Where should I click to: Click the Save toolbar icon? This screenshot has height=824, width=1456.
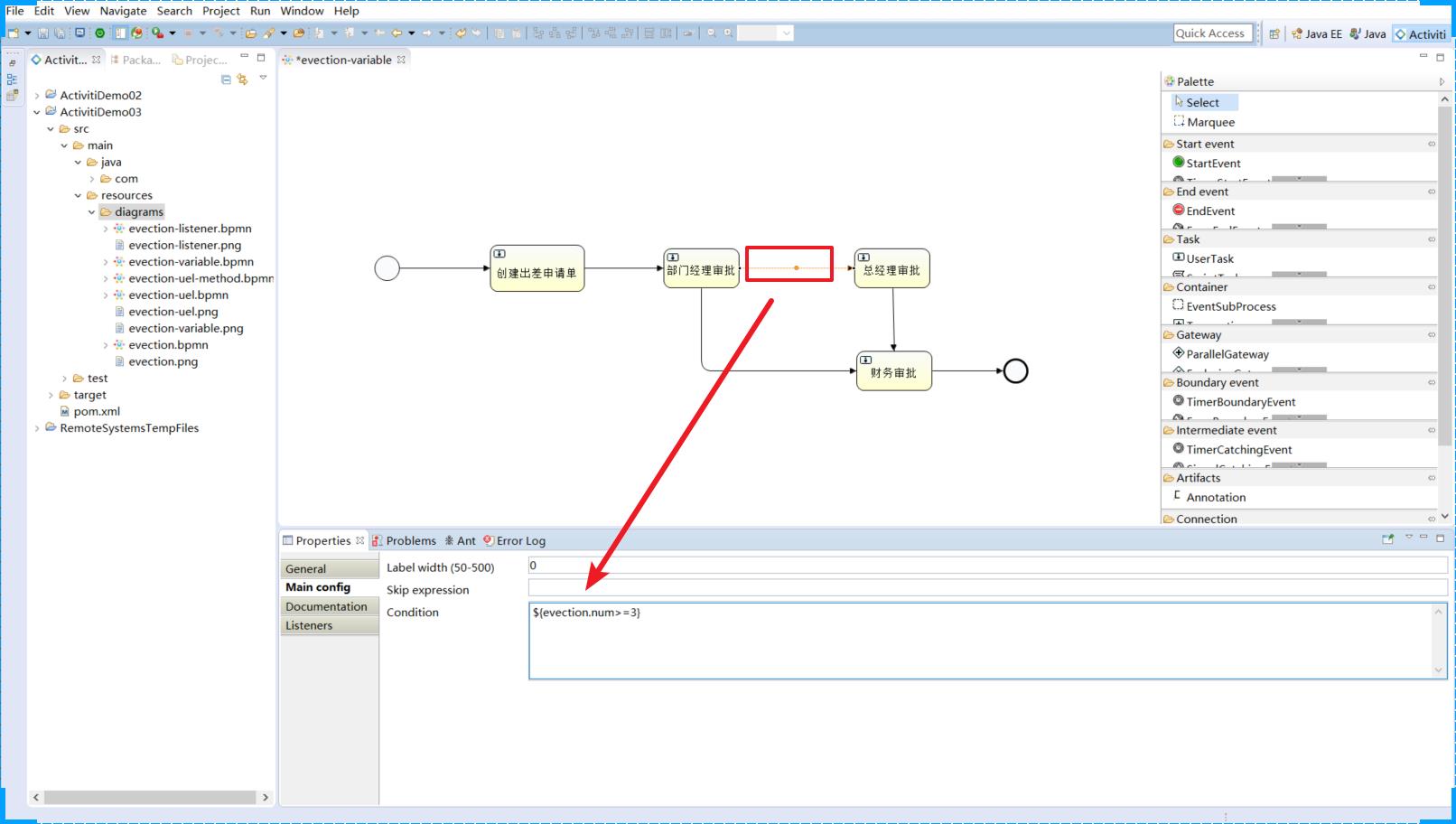42,33
